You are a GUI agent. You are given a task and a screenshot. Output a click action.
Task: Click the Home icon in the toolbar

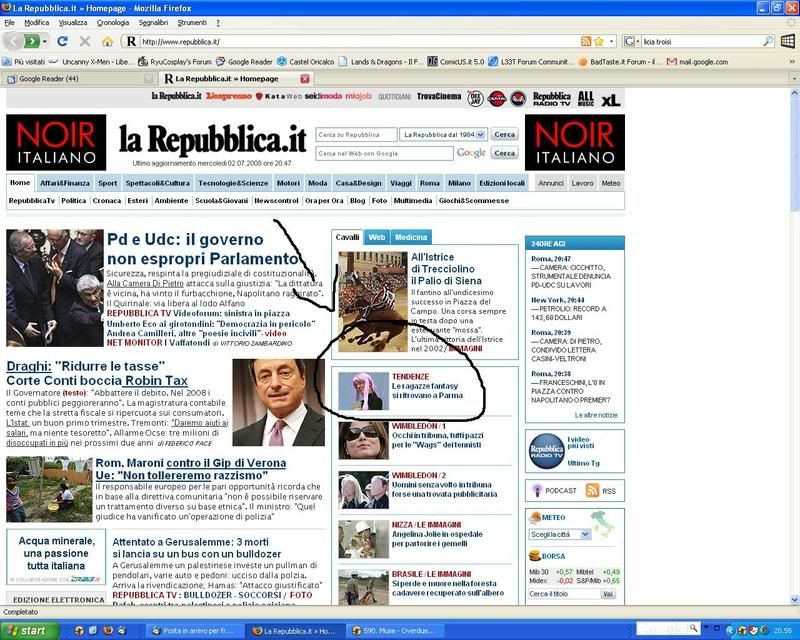pyautogui.click(x=107, y=41)
